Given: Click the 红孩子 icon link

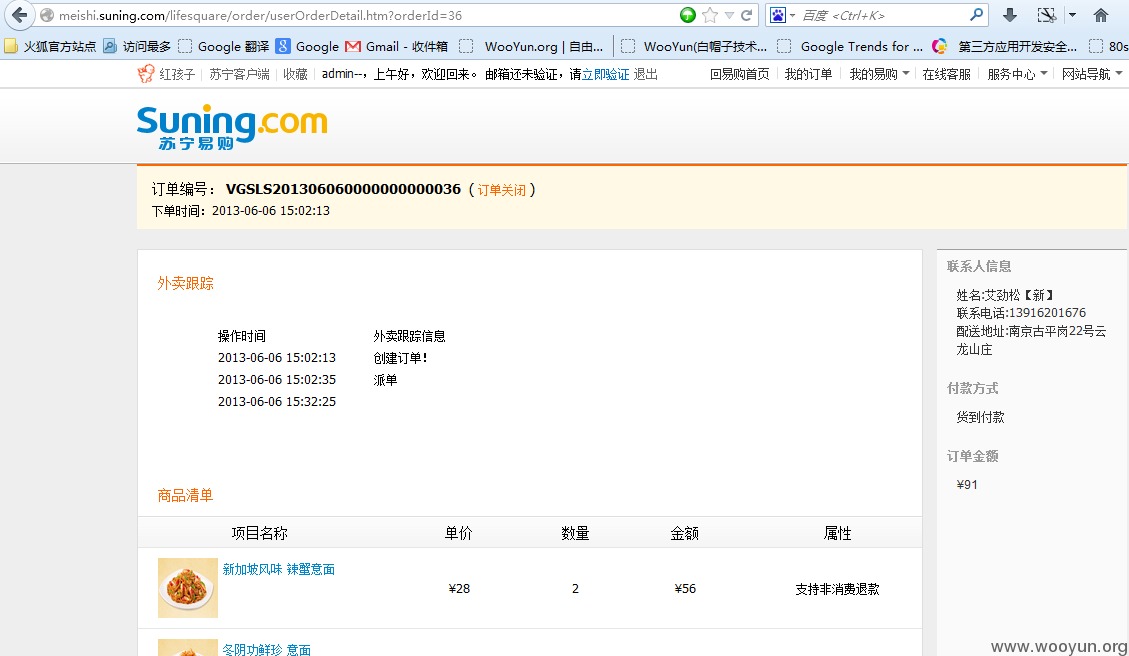Looking at the screenshot, I should point(166,74).
